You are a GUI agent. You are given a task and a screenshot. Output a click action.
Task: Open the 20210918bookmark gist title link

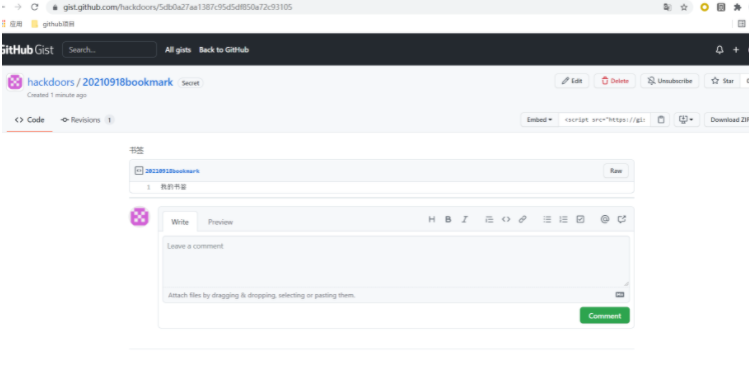pyautogui.click(x=128, y=82)
